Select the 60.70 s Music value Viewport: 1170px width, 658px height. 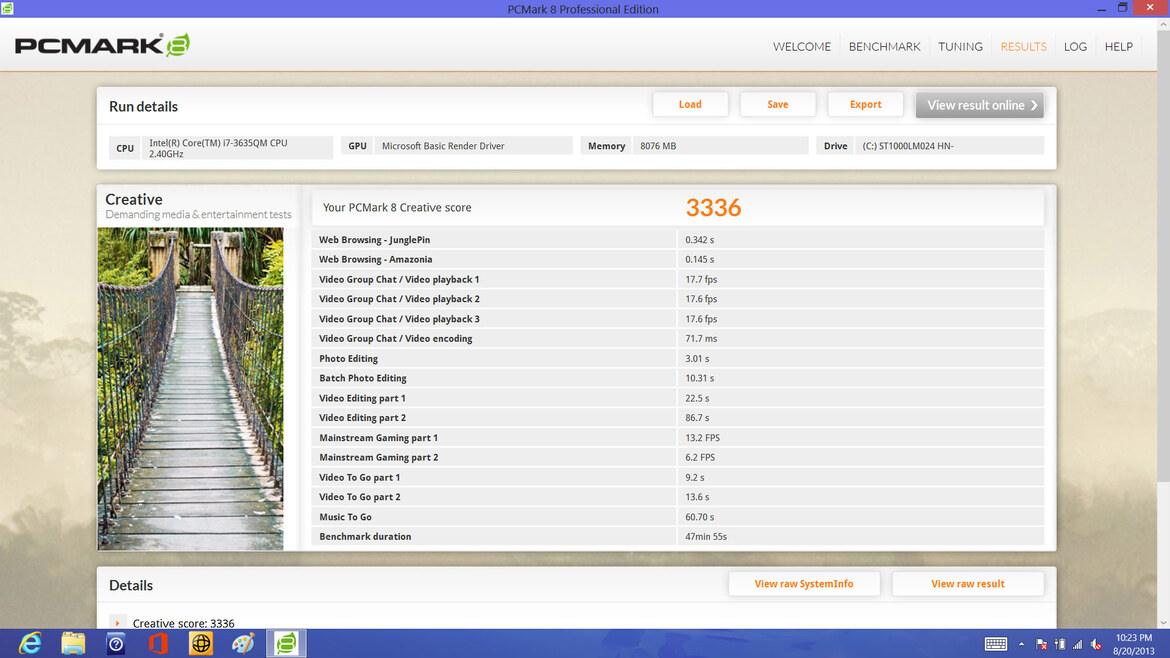click(x=699, y=517)
